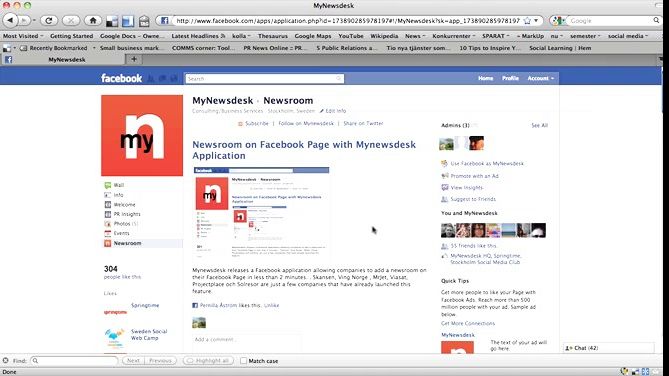669x376 pixels.
Task: Close the Find bar with X icon
Action: pyautogui.click(x=6, y=361)
